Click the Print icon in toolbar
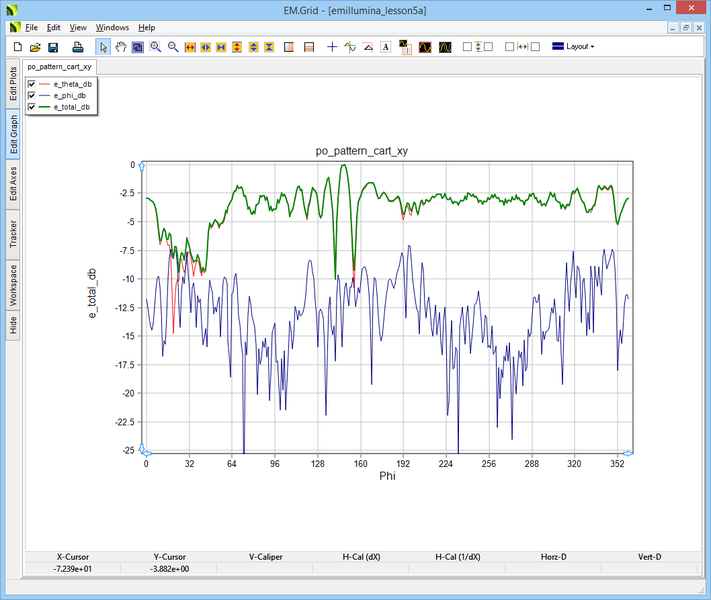711x600 pixels. pyautogui.click(x=77, y=47)
